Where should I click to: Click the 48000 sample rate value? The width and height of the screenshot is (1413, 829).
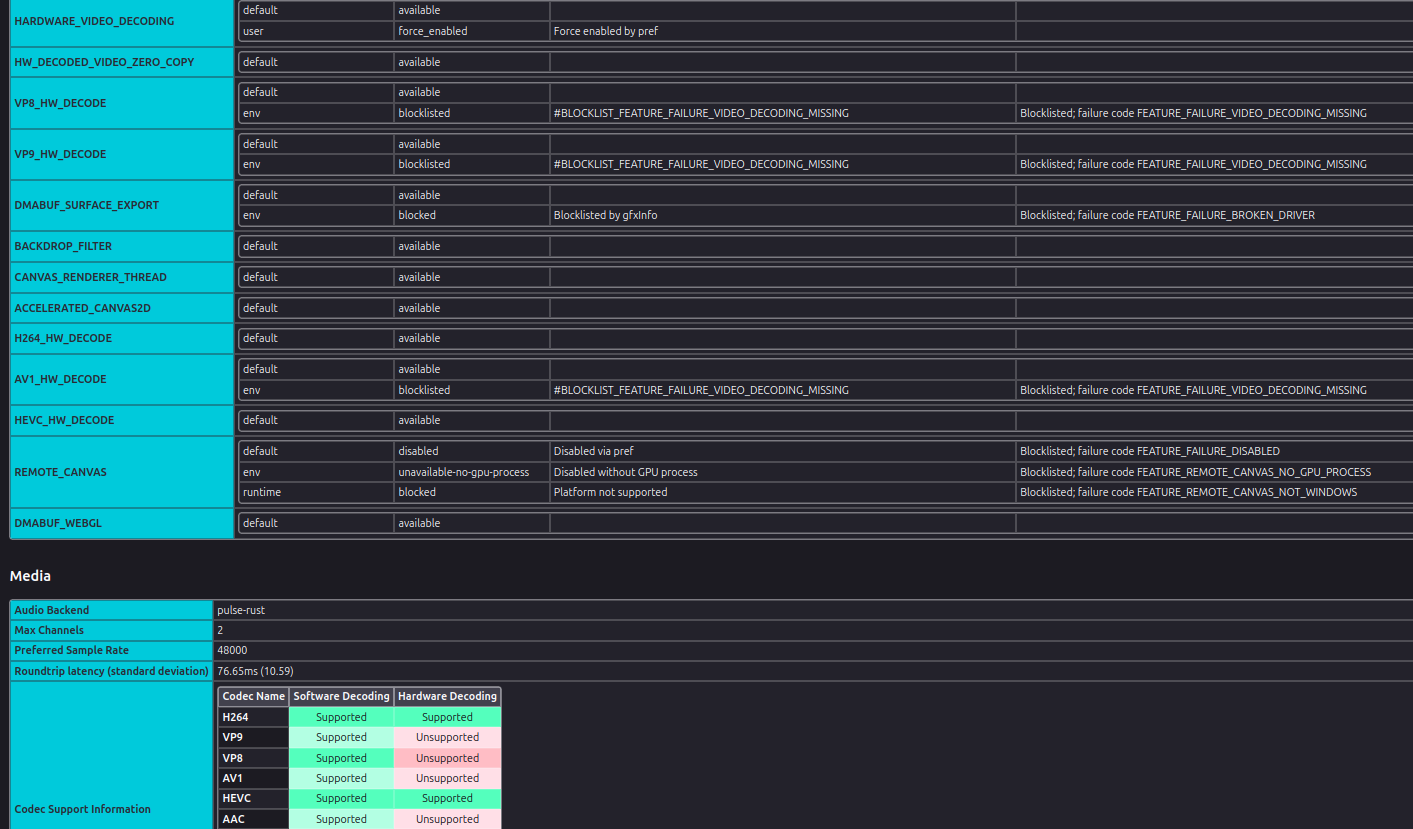click(x=232, y=650)
